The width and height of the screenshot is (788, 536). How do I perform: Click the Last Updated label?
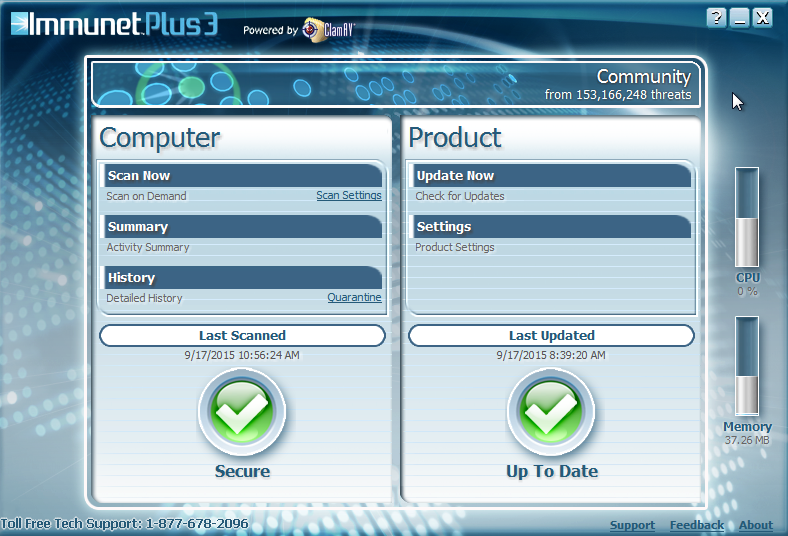pos(551,336)
